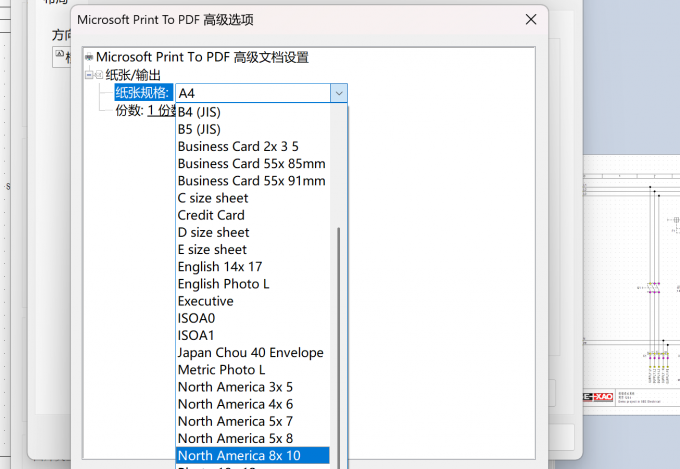Choose ISOA0 paper size
This screenshot has height=469, width=680.
click(x=253, y=318)
